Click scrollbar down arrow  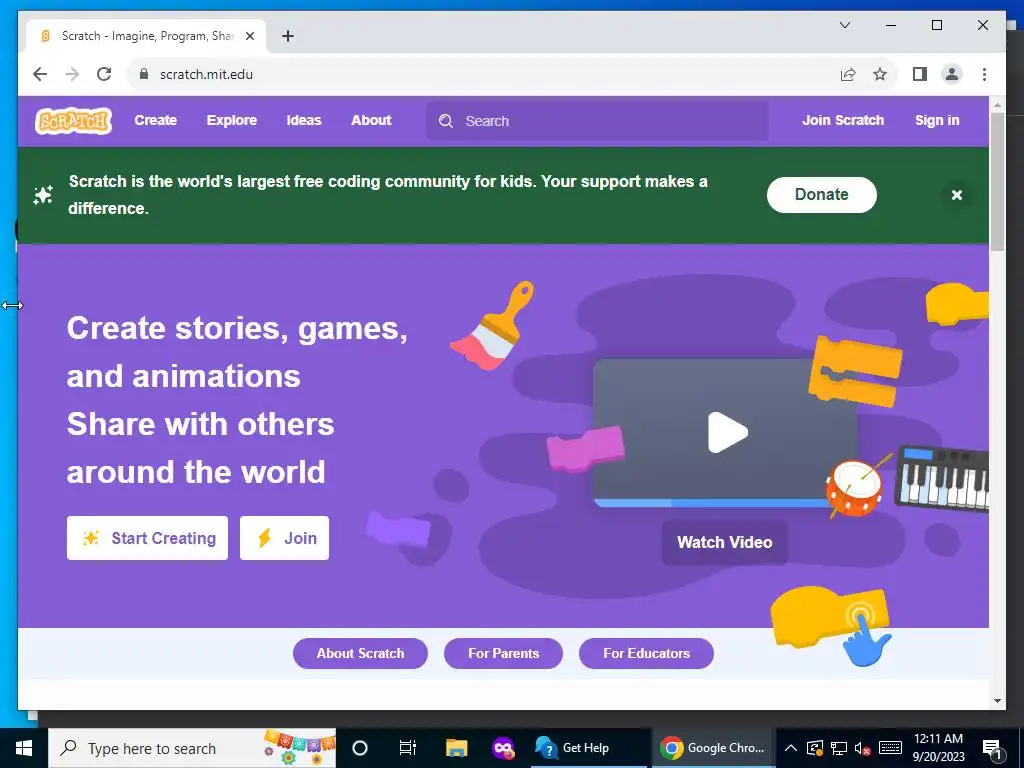(x=997, y=701)
